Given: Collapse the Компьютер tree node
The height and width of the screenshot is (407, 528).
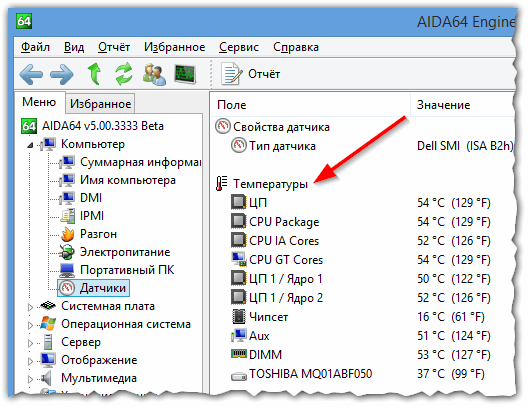Looking at the screenshot, I should click(x=30, y=145).
